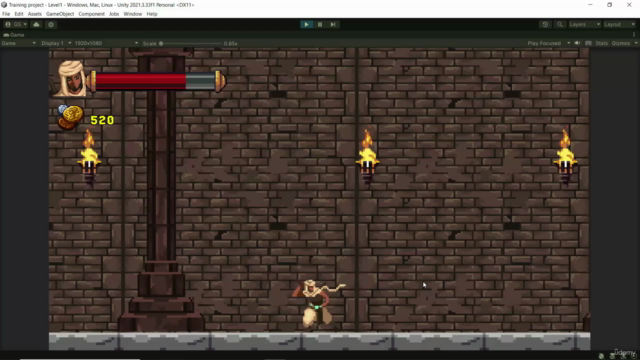
Task: Advance one frame with the Step button
Action: [x=333, y=24]
